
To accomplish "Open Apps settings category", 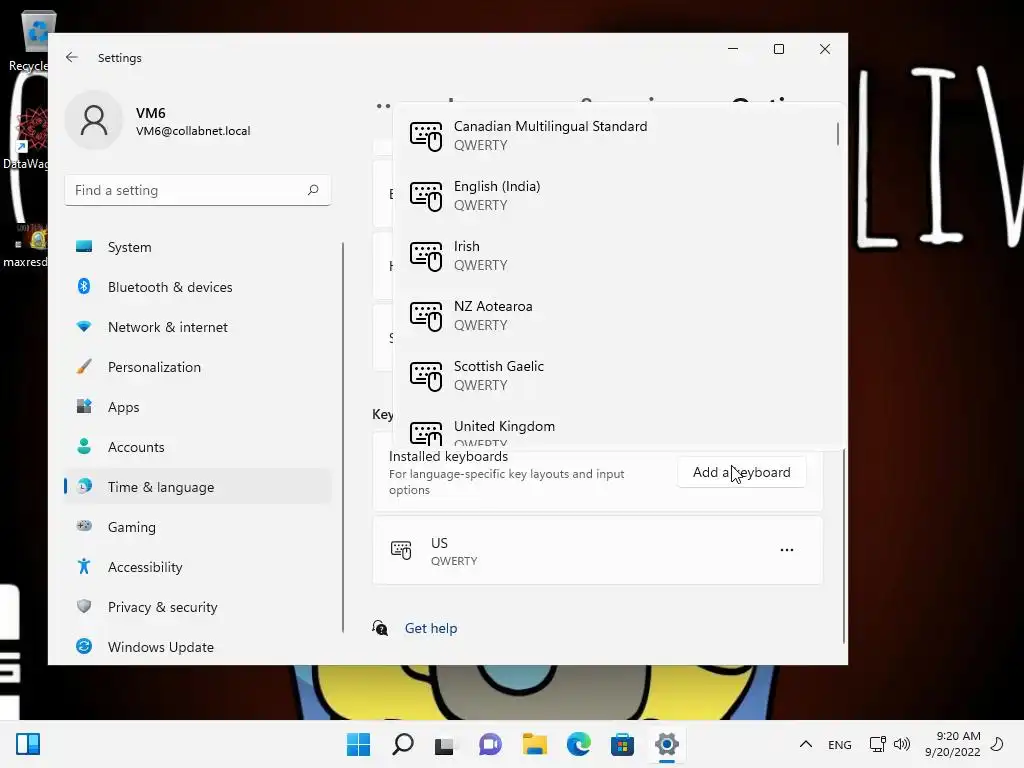I will [198, 407].
